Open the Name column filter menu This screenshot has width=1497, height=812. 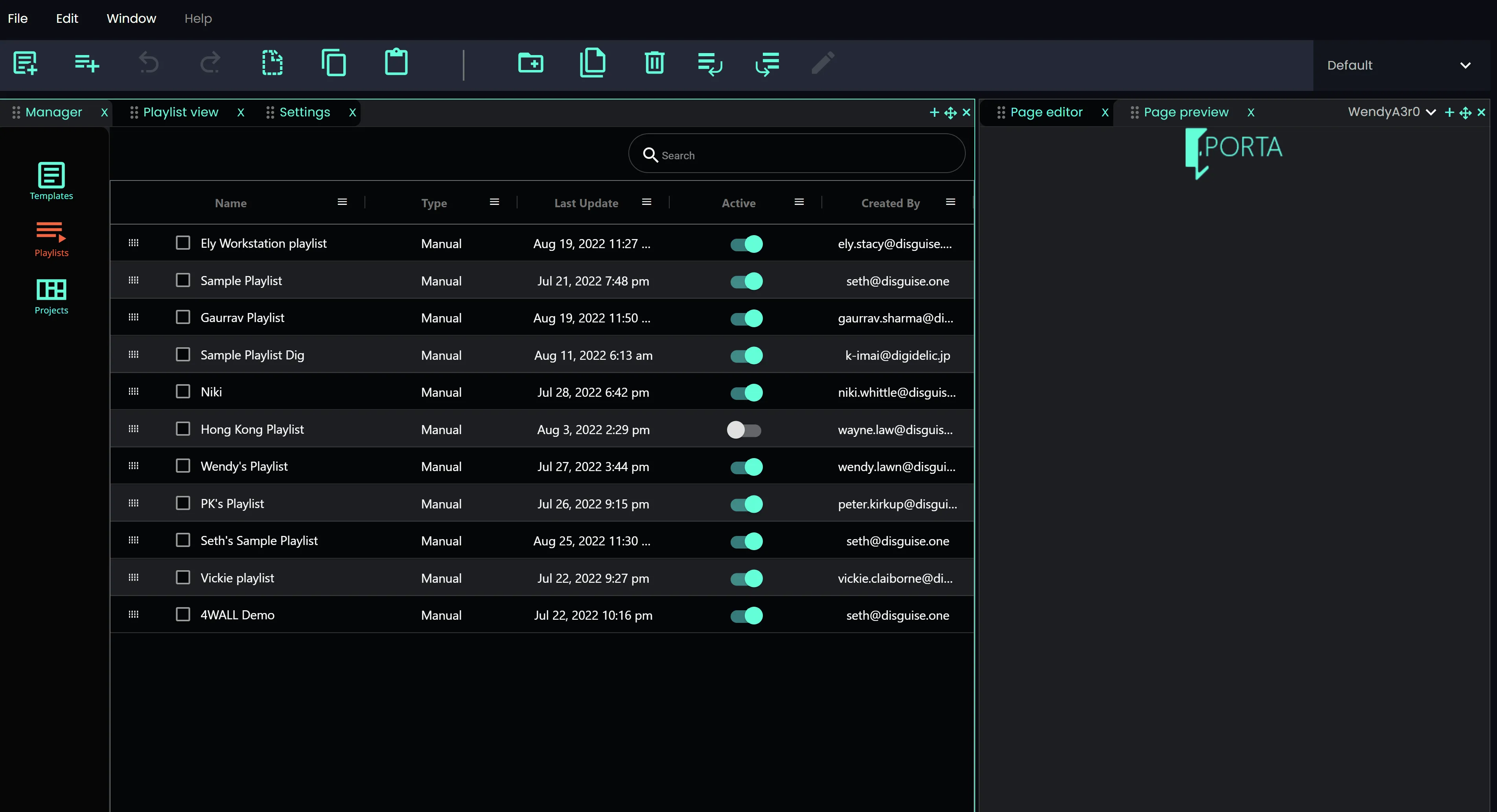point(342,202)
